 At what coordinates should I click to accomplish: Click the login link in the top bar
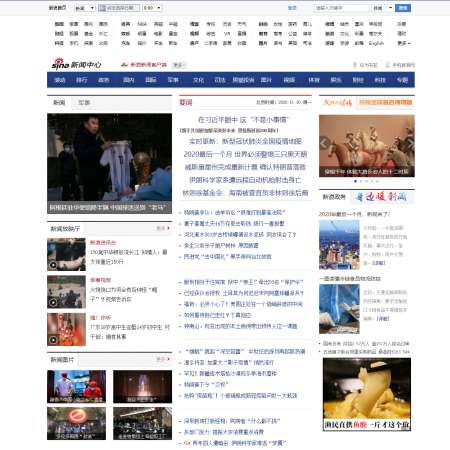[292, 8]
